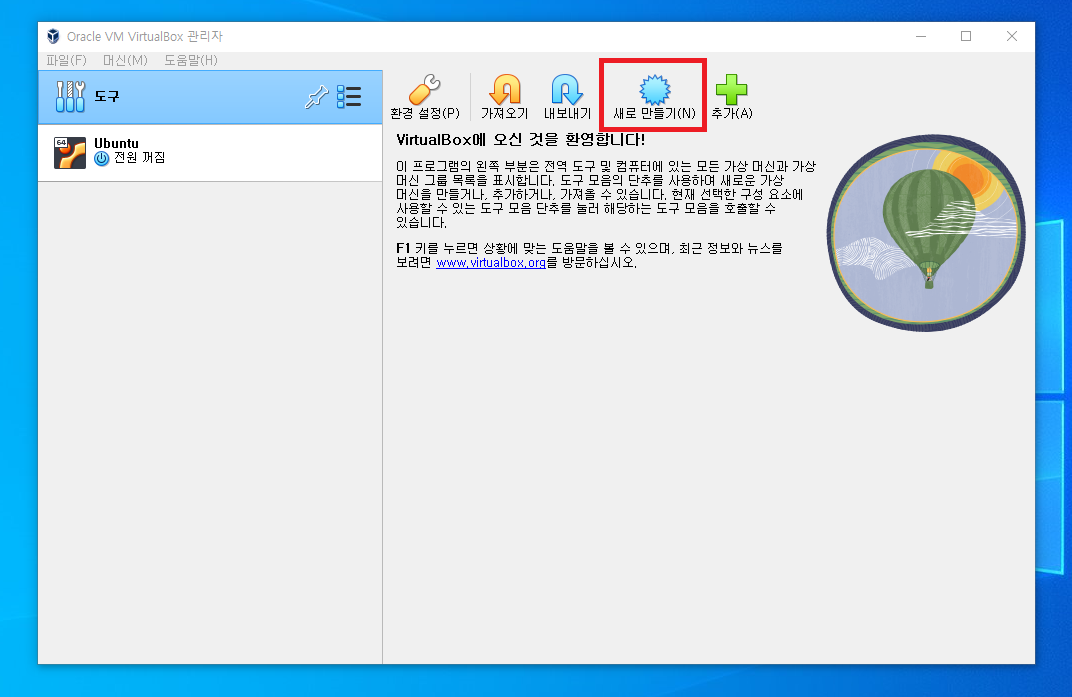
Task: Follow the www.virtualbox.org link
Action: pos(491,263)
